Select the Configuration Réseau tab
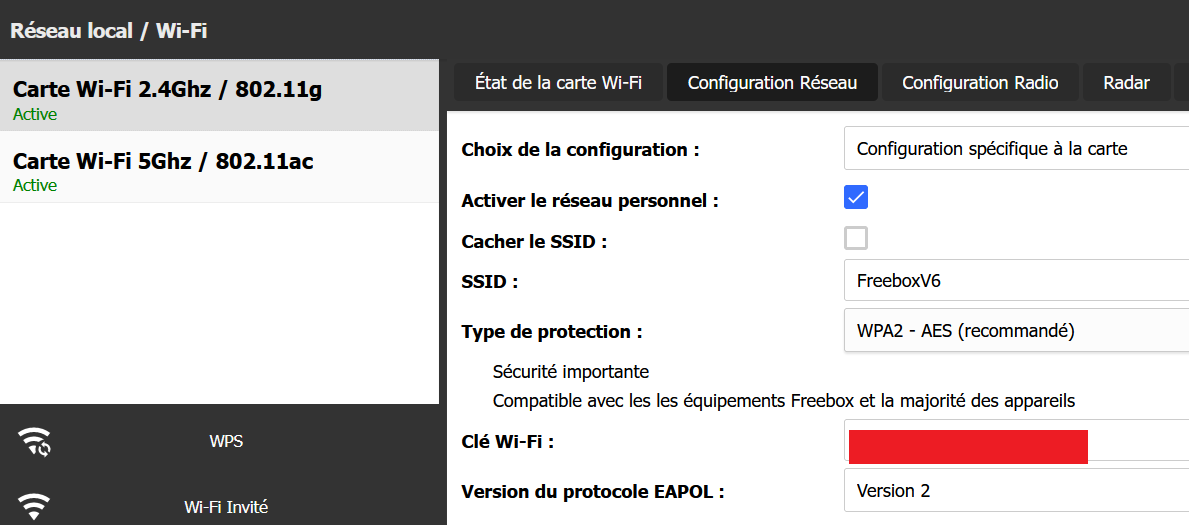 click(x=772, y=83)
